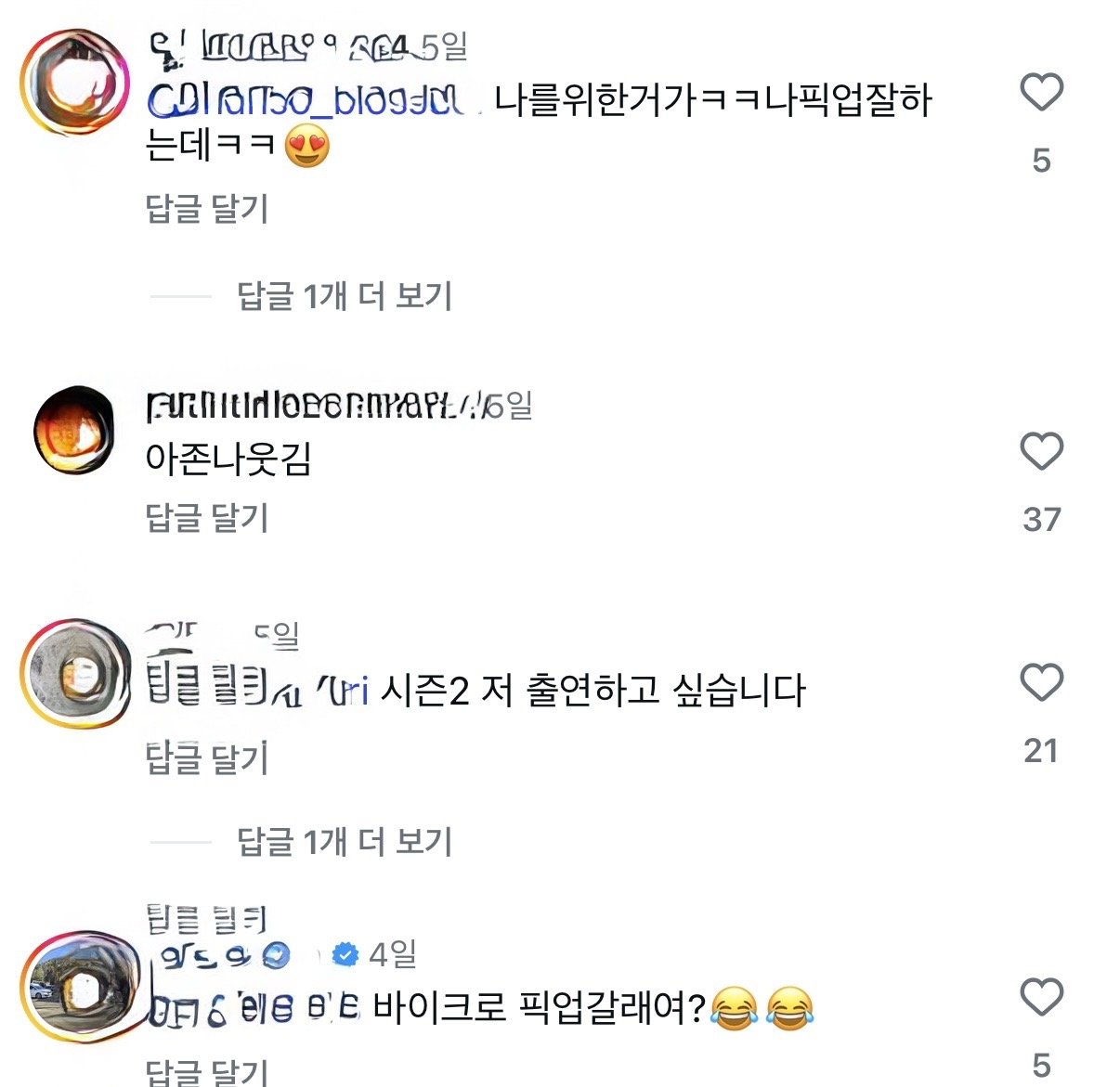The image size is (1120, 1087).
Task: View the 21 likes on the '시즌2' comment
Action: [x=1041, y=750]
